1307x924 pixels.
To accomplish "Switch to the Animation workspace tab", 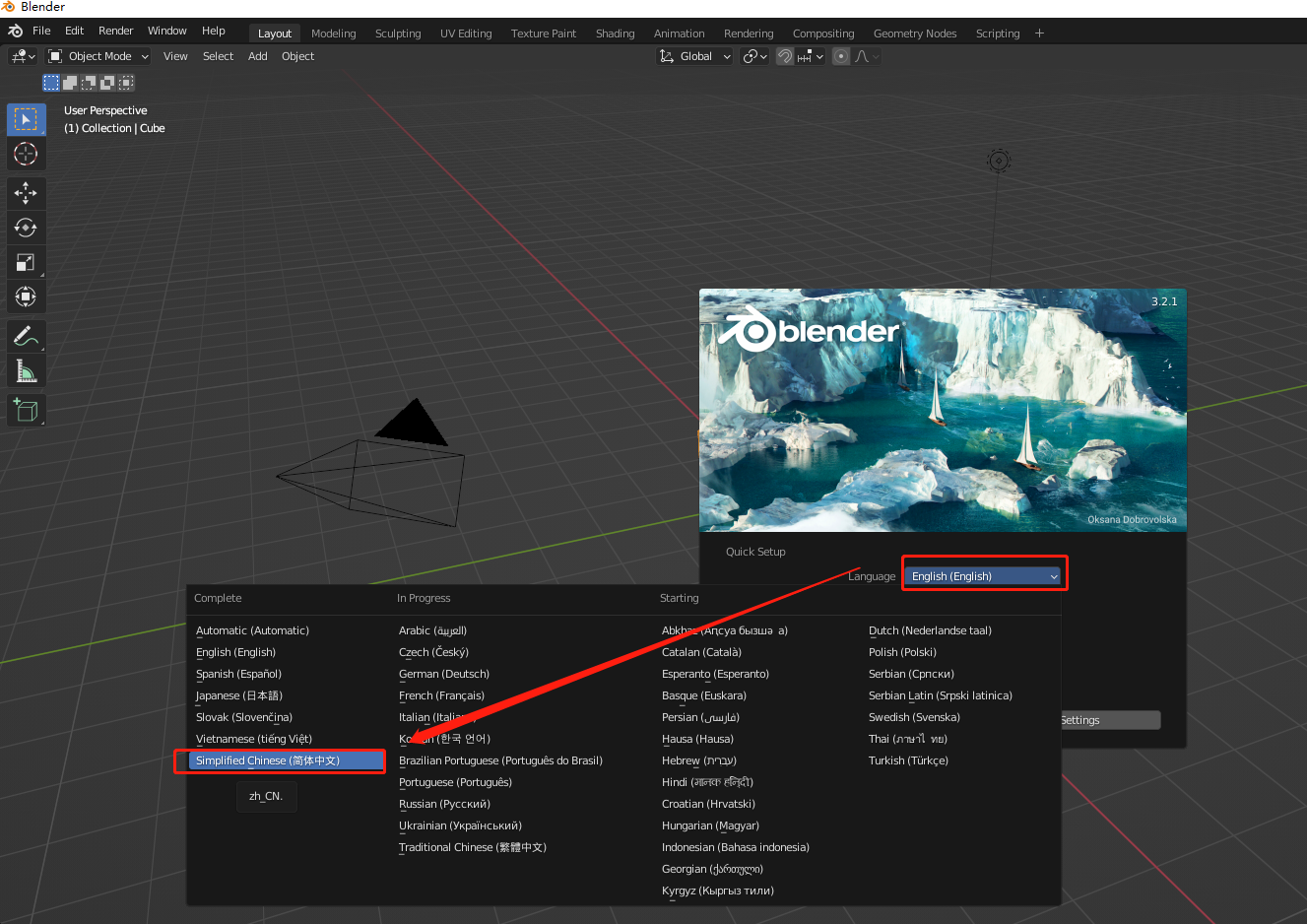I will click(x=680, y=33).
